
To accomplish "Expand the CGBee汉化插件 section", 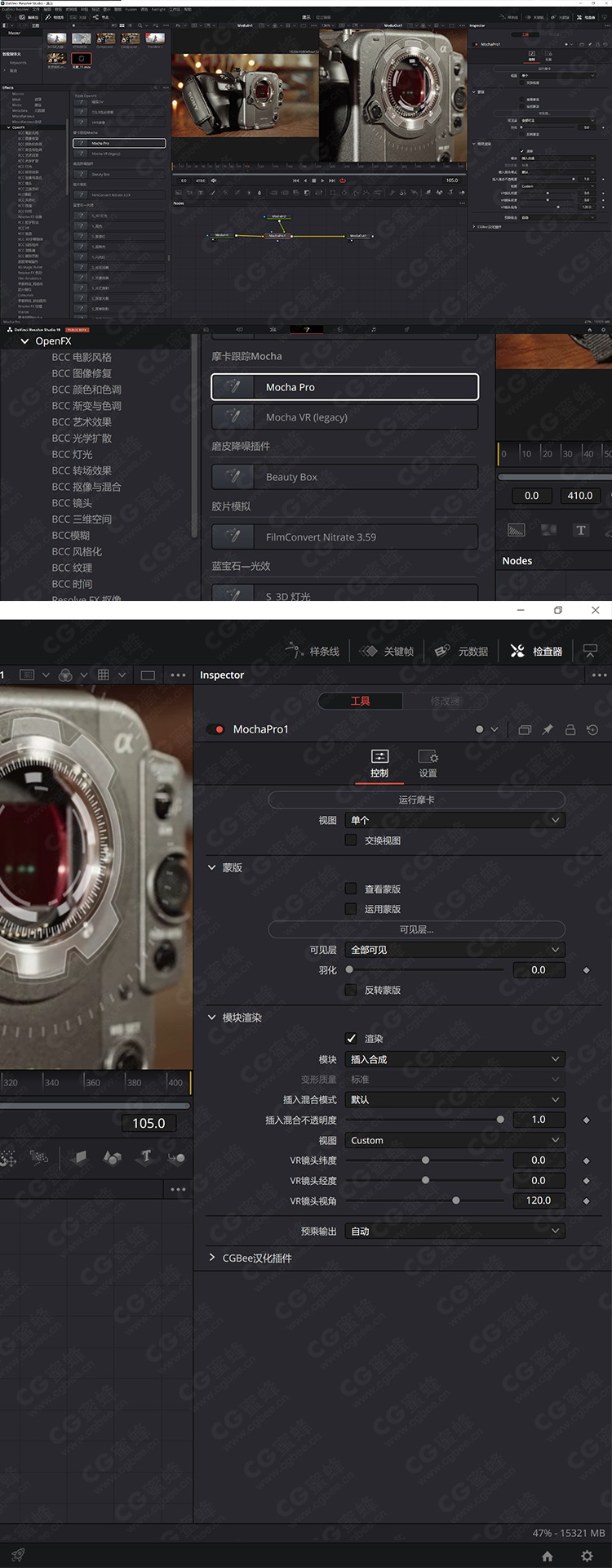I will [211, 1258].
